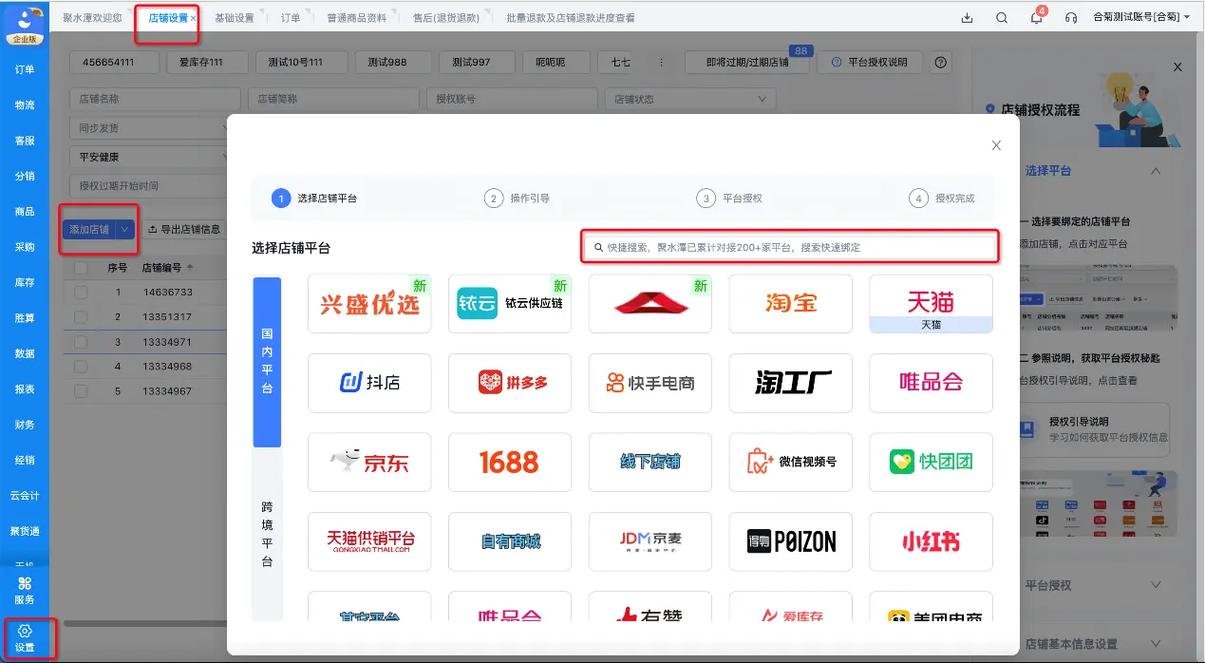Click the 添加店铺 button
This screenshot has height=663, width=1205.
89,229
